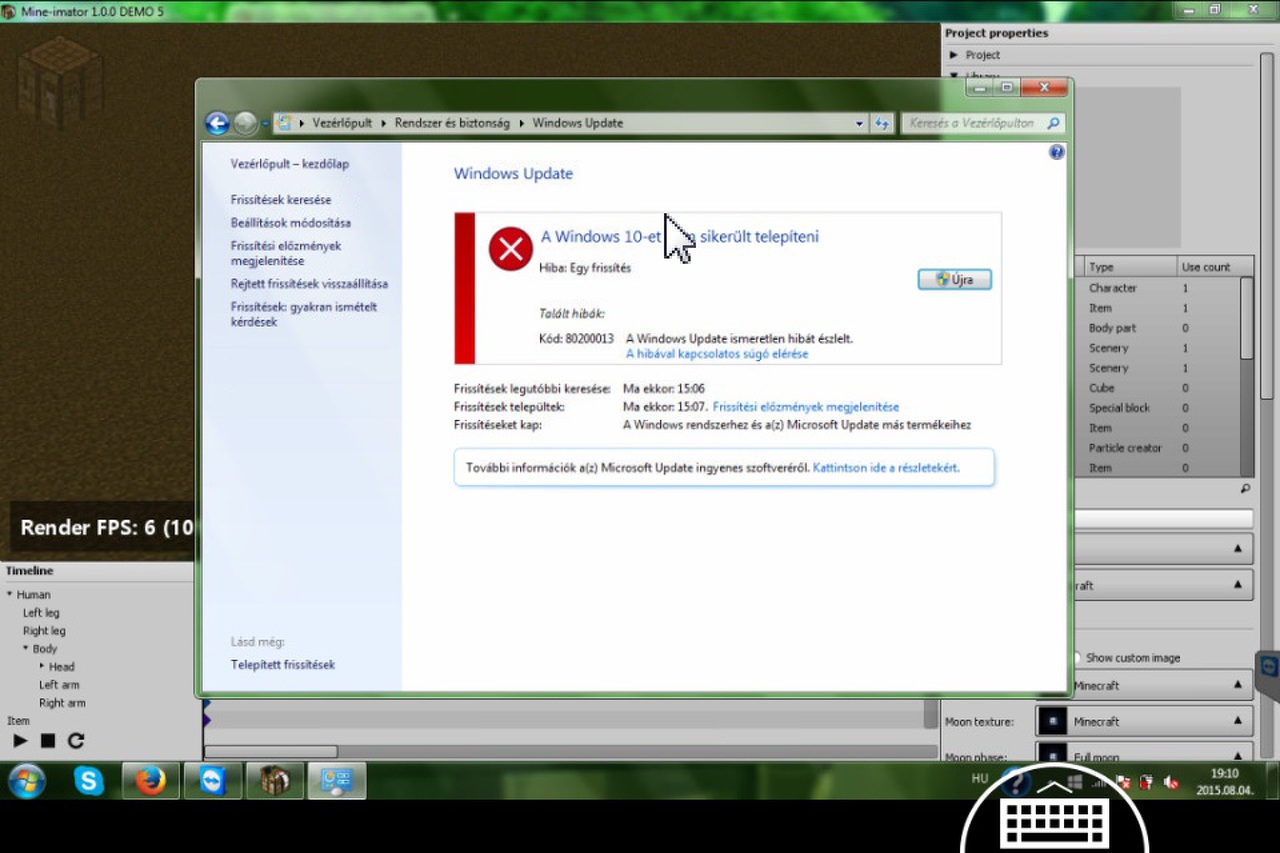Click Kattintson ide a részletekért link
The height and width of the screenshot is (853, 1280).
pos(886,467)
